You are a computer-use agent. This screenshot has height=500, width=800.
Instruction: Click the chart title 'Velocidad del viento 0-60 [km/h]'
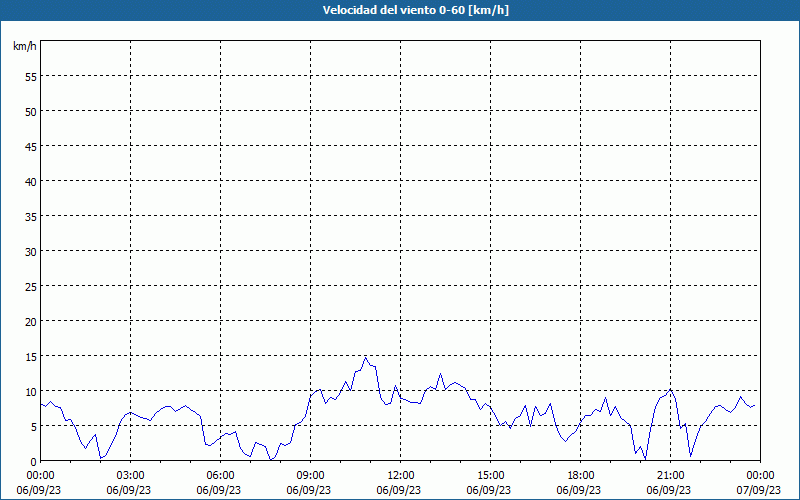tap(416, 10)
